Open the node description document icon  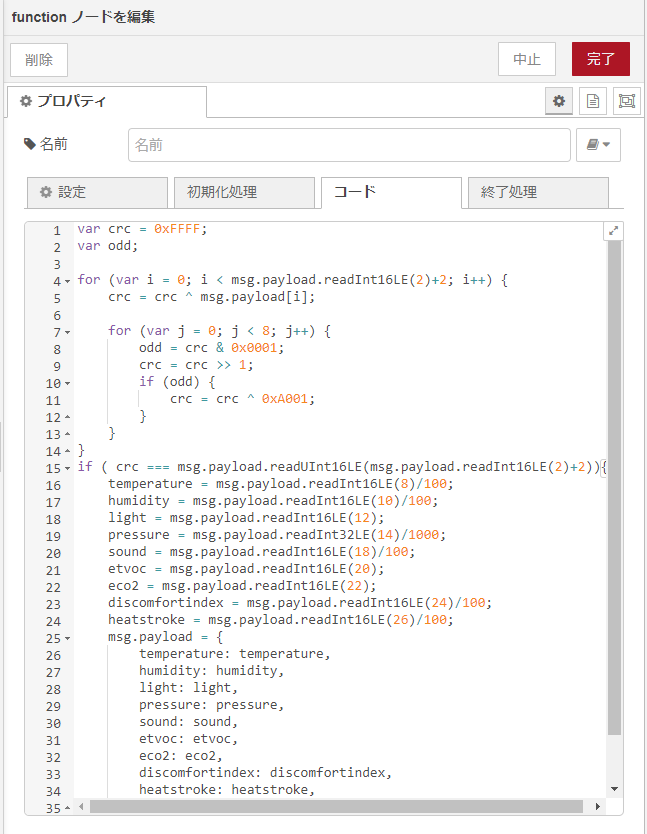click(x=593, y=101)
